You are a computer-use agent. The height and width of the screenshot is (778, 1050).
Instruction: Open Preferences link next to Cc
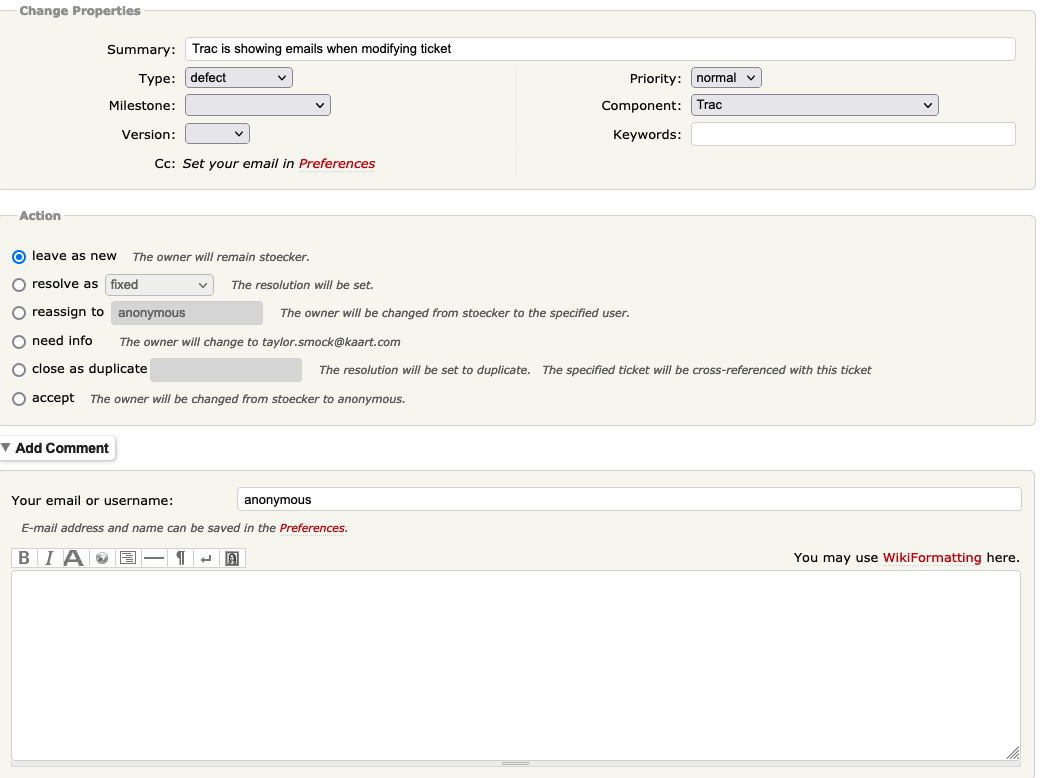pyautogui.click(x=337, y=163)
